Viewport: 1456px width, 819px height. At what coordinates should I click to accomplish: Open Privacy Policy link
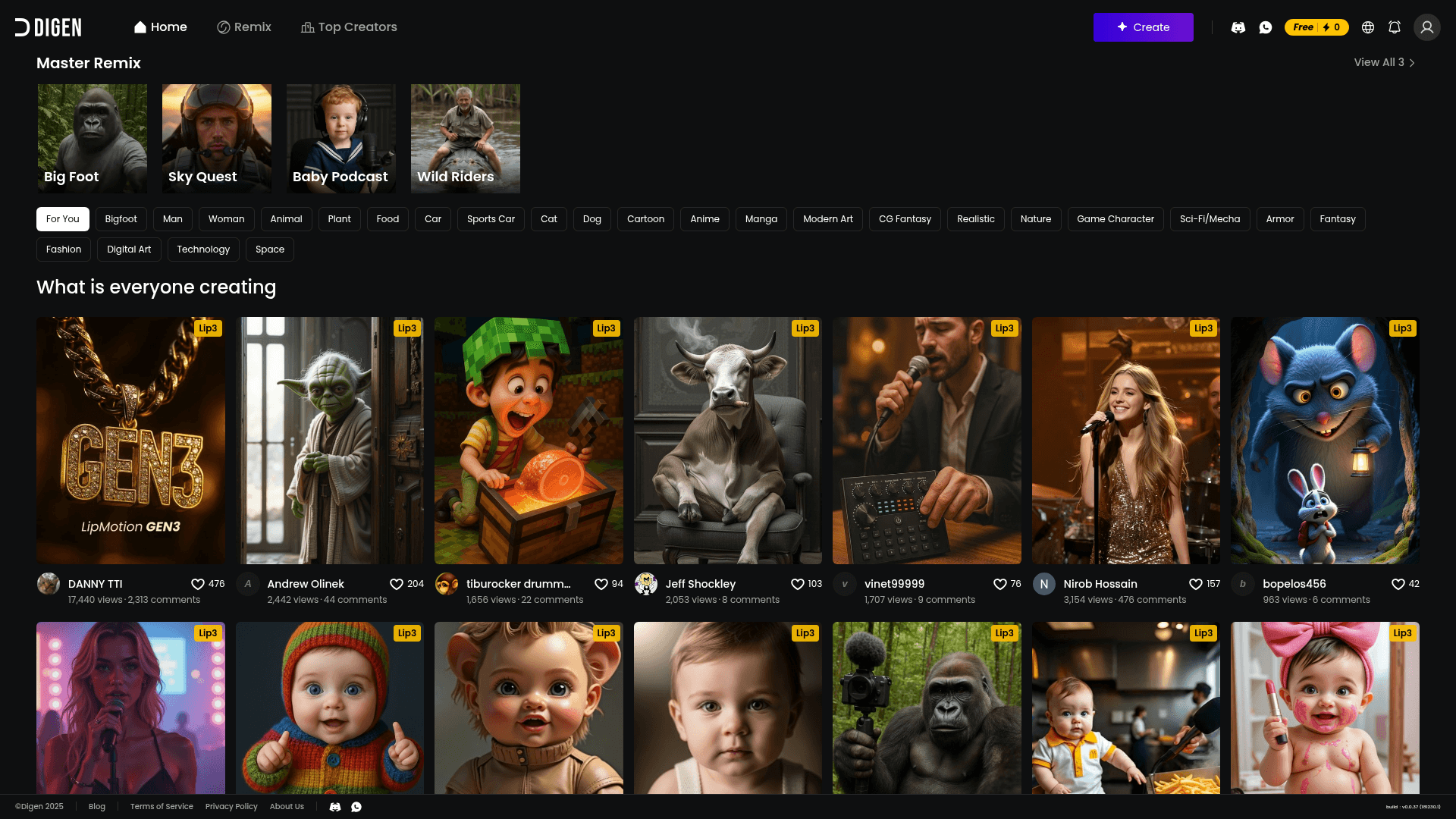231,807
